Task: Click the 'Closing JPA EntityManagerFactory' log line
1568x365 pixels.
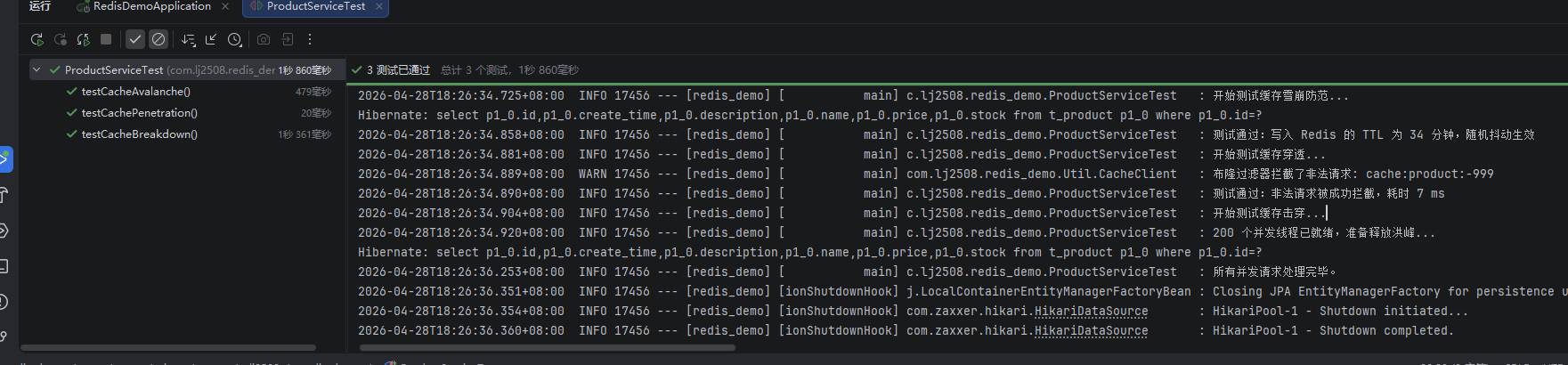Action: [963, 292]
